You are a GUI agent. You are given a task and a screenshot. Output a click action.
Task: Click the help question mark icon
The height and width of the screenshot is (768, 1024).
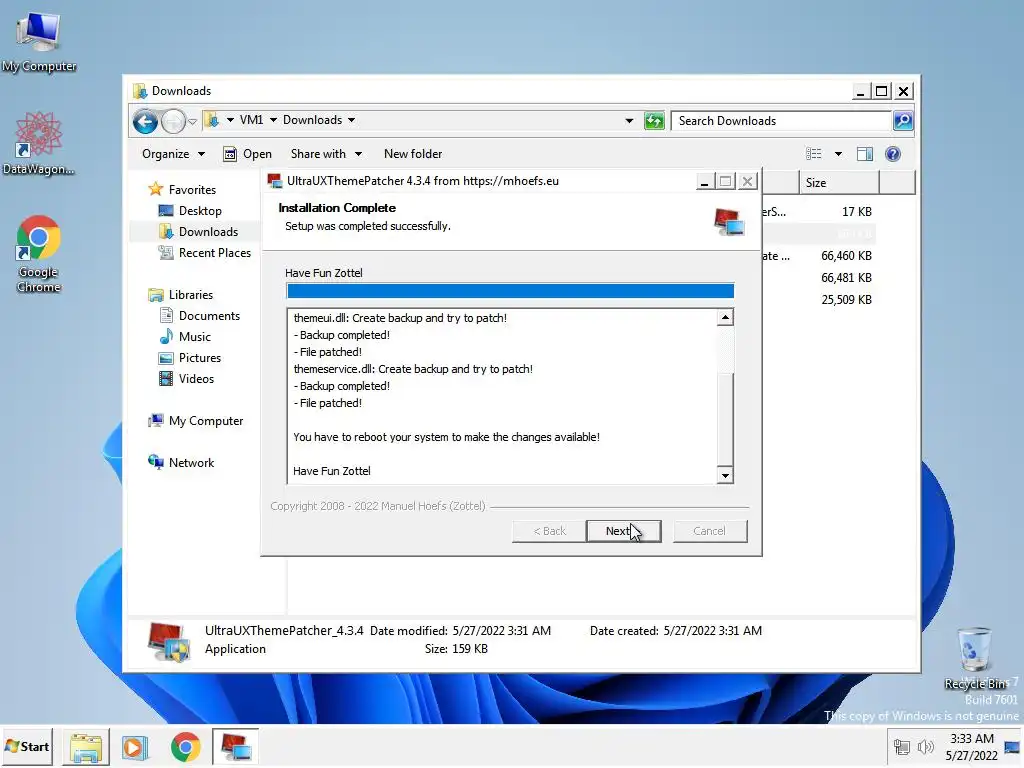click(x=893, y=154)
